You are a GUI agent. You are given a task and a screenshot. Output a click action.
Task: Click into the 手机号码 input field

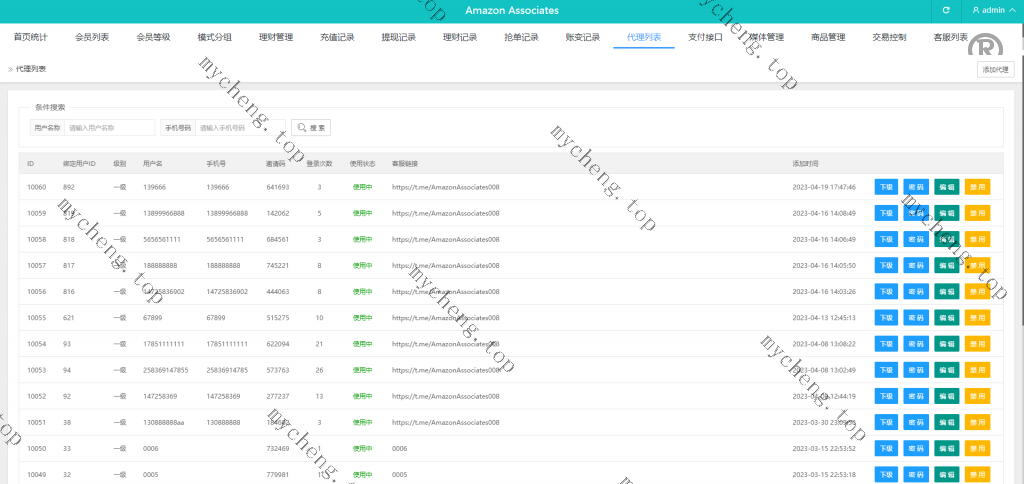[240, 128]
